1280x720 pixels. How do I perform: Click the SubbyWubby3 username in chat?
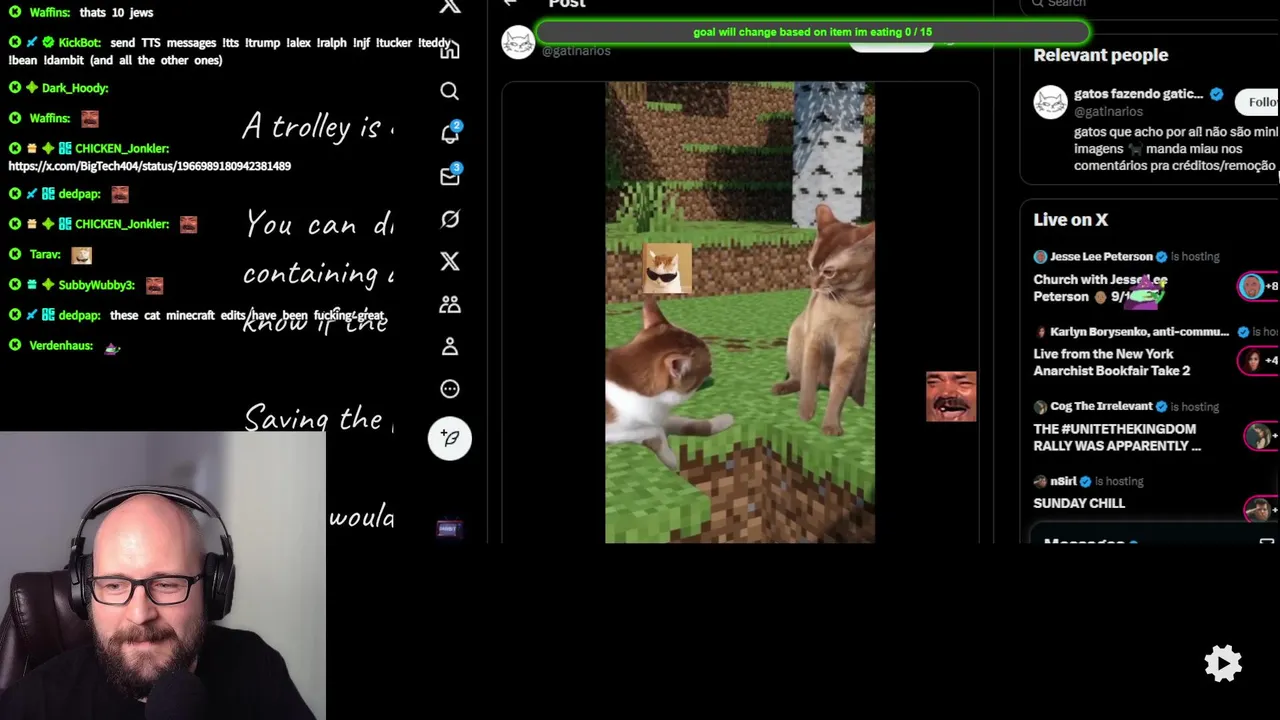[96, 285]
